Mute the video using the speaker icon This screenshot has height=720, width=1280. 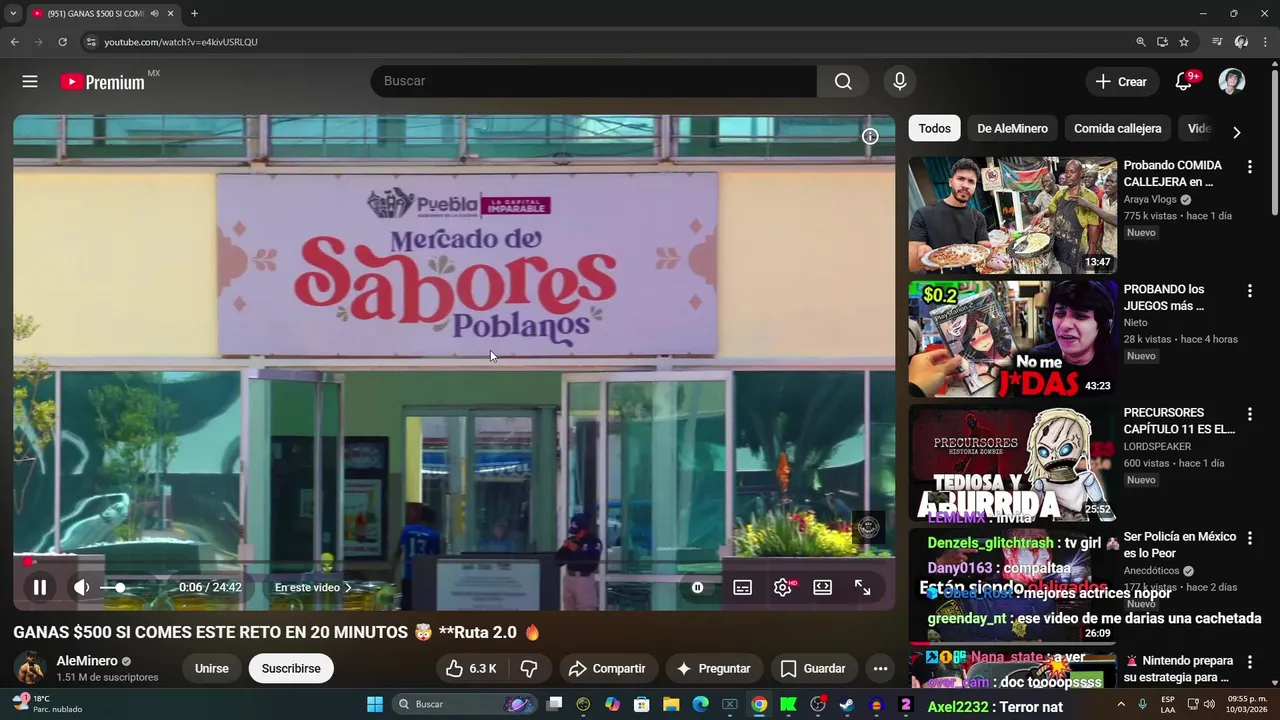[82, 588]
